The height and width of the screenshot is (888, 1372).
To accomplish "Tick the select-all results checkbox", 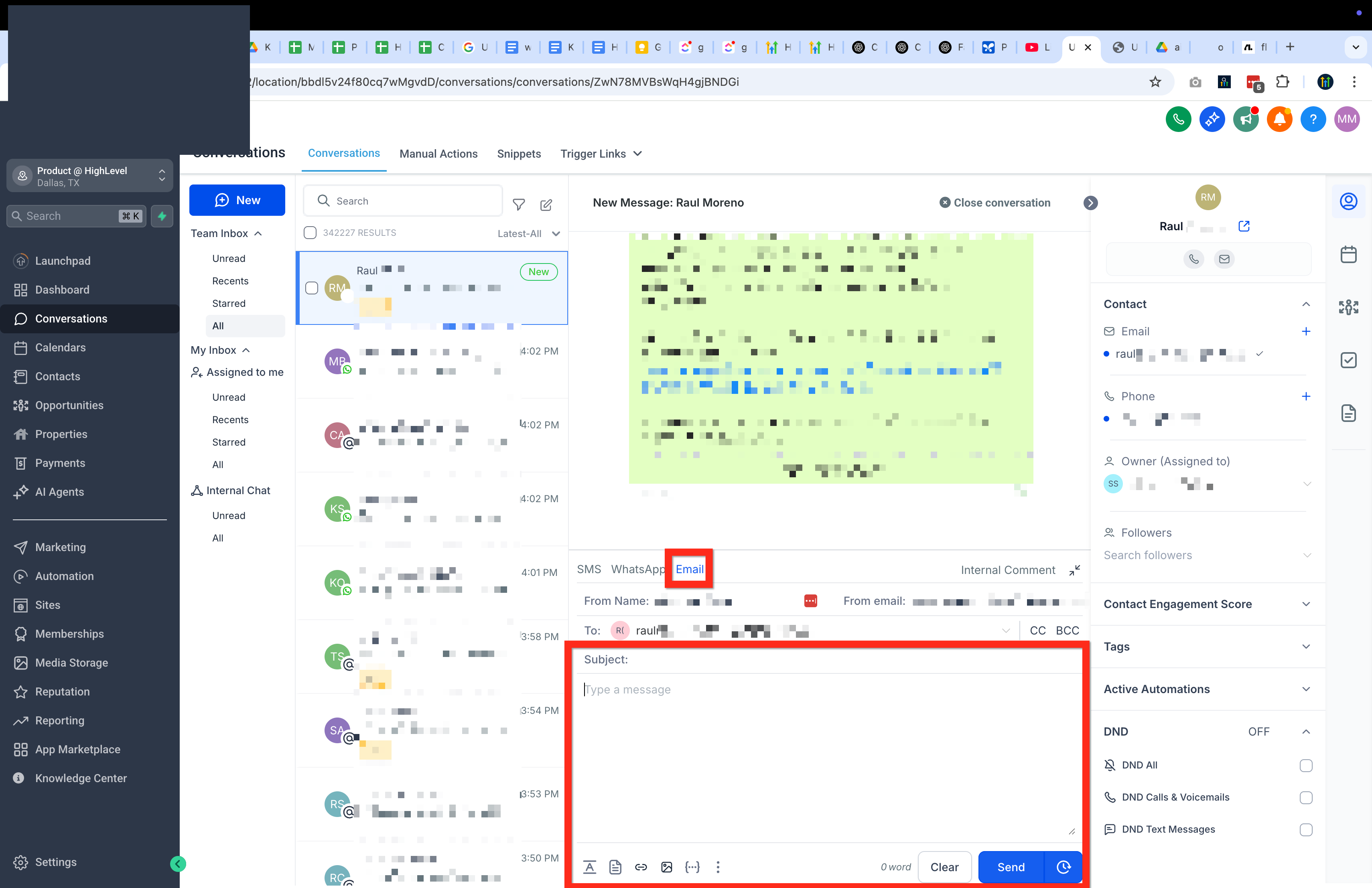I will tap(310, 233).
